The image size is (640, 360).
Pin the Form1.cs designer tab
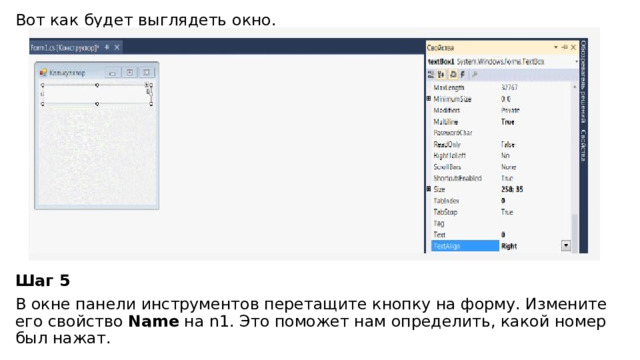tap(107, 47)
